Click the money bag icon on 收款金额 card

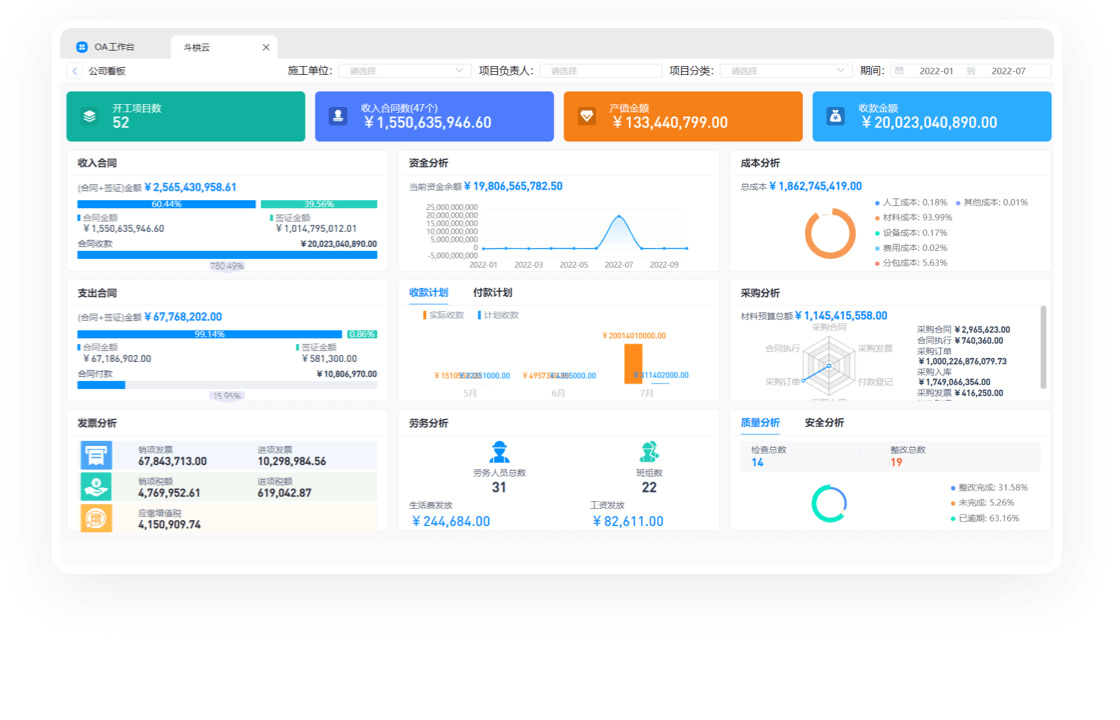(835, 116)
